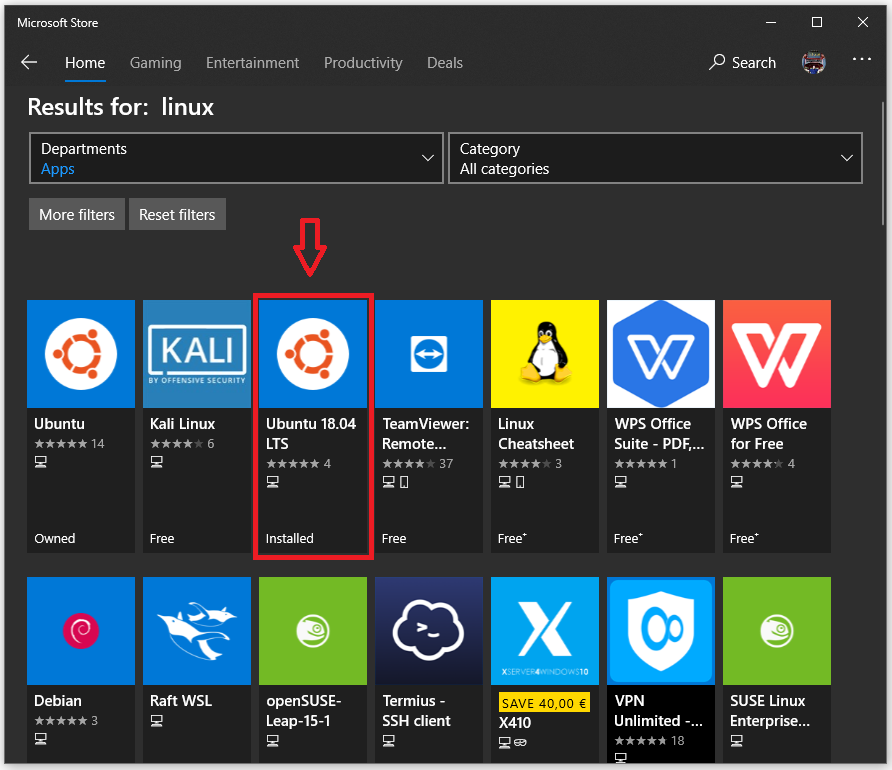This screenshot has width=892, height=770.
Task: Open Termius SSH client icon
Action: point(429,631)
